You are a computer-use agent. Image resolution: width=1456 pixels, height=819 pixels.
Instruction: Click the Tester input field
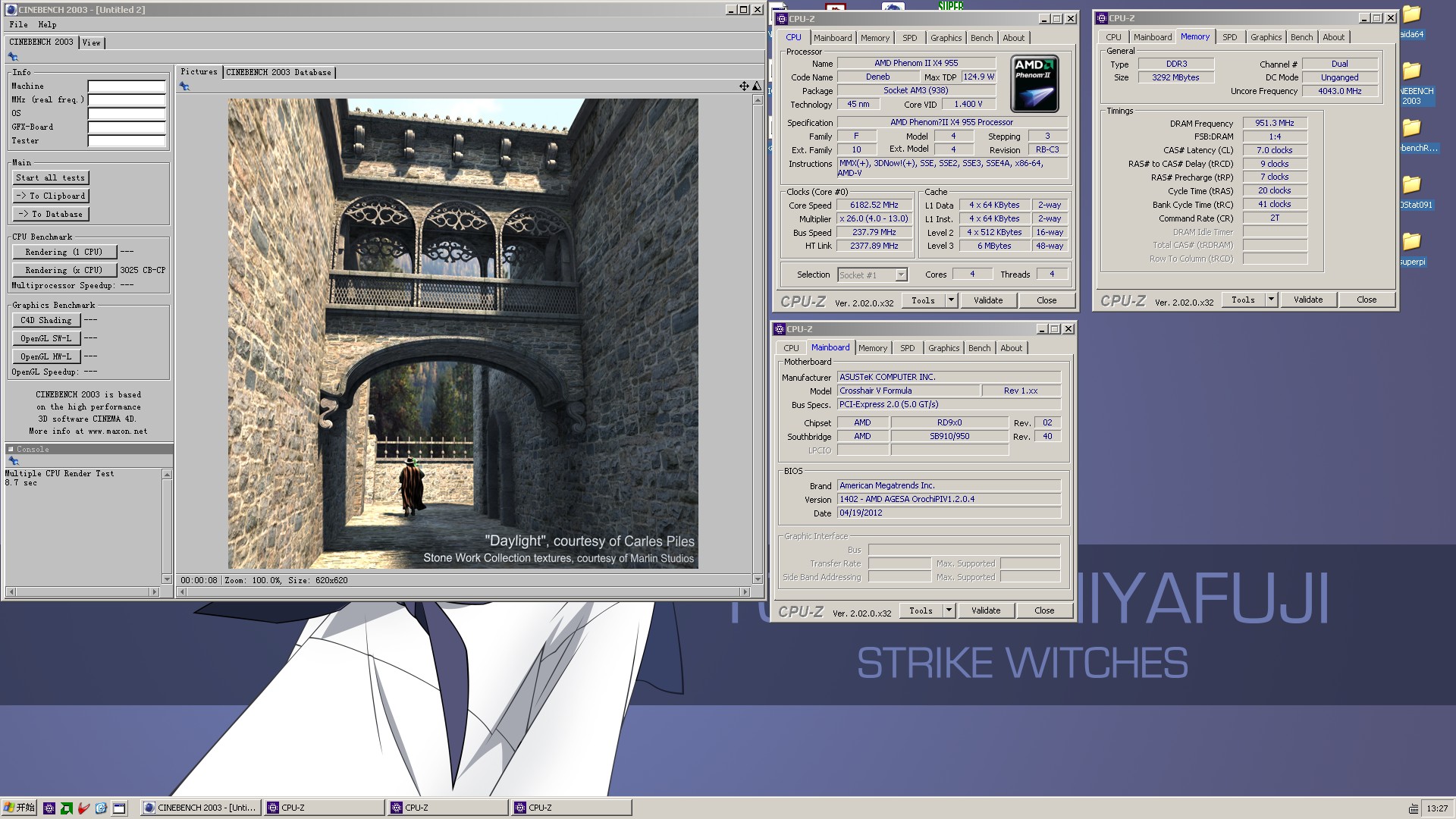(x=127, y=141)
